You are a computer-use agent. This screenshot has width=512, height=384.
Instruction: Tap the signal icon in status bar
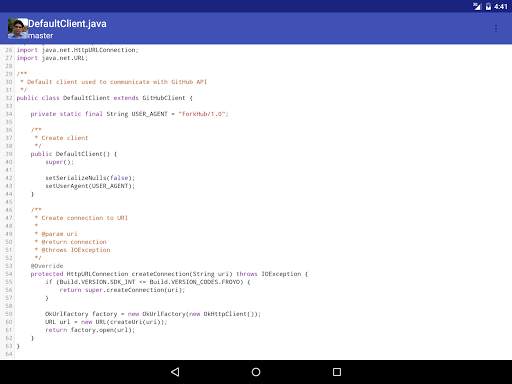click(477, 6)
